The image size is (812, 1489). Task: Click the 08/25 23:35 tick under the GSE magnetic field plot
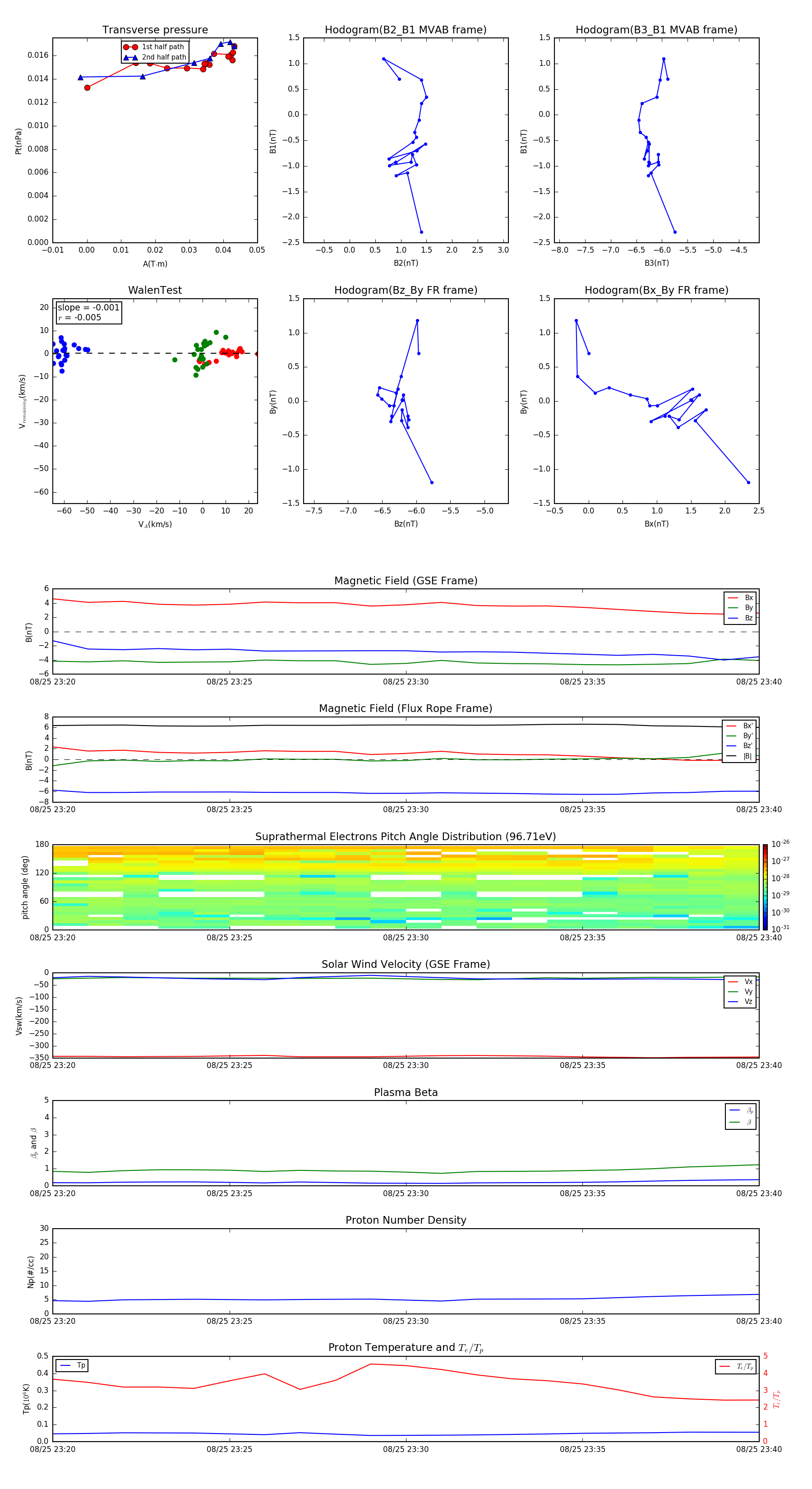coord(582,682)
